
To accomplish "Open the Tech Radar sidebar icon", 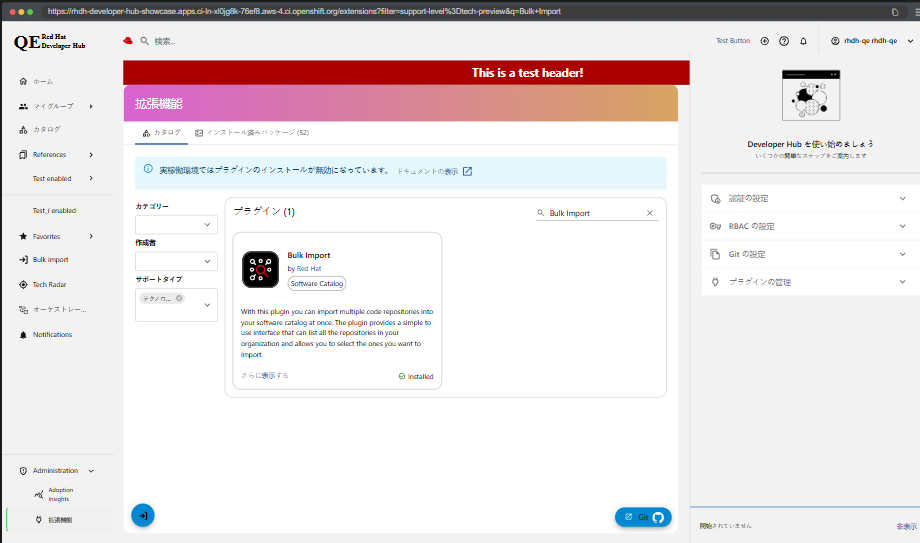I will pyautogui.click(x=23, y=285).
